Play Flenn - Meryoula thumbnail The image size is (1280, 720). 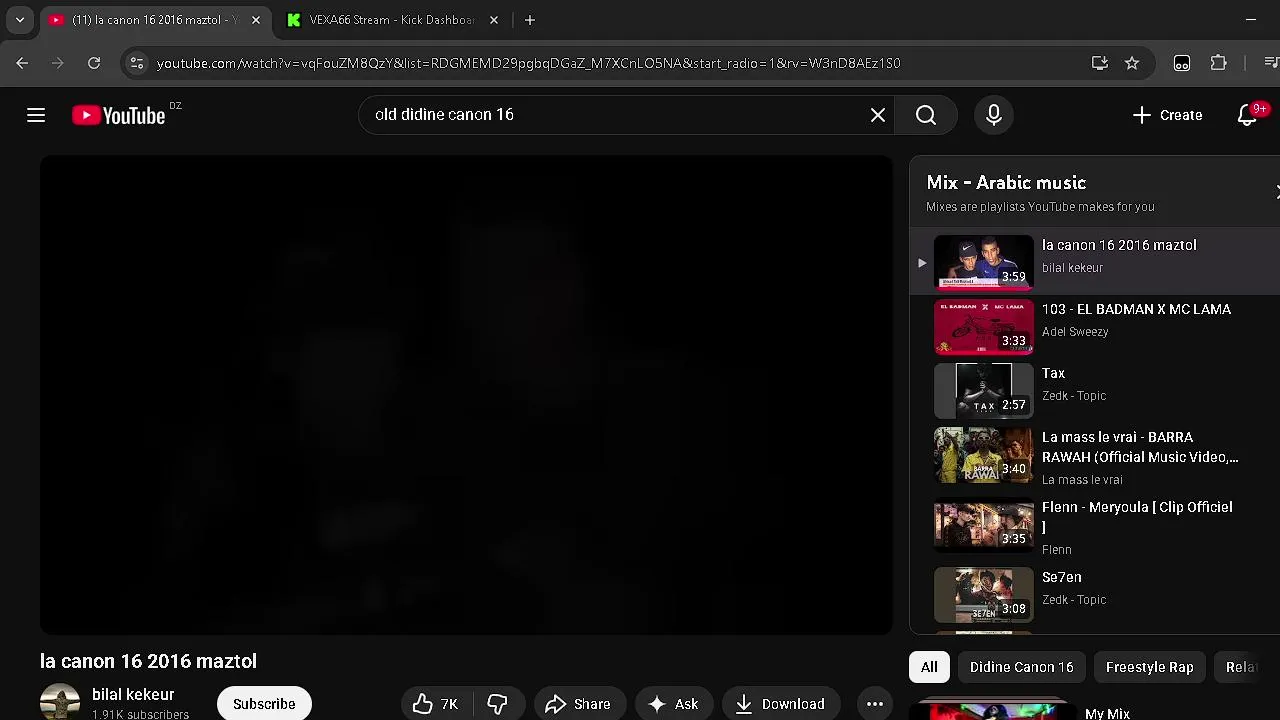(x=984, y=525)
